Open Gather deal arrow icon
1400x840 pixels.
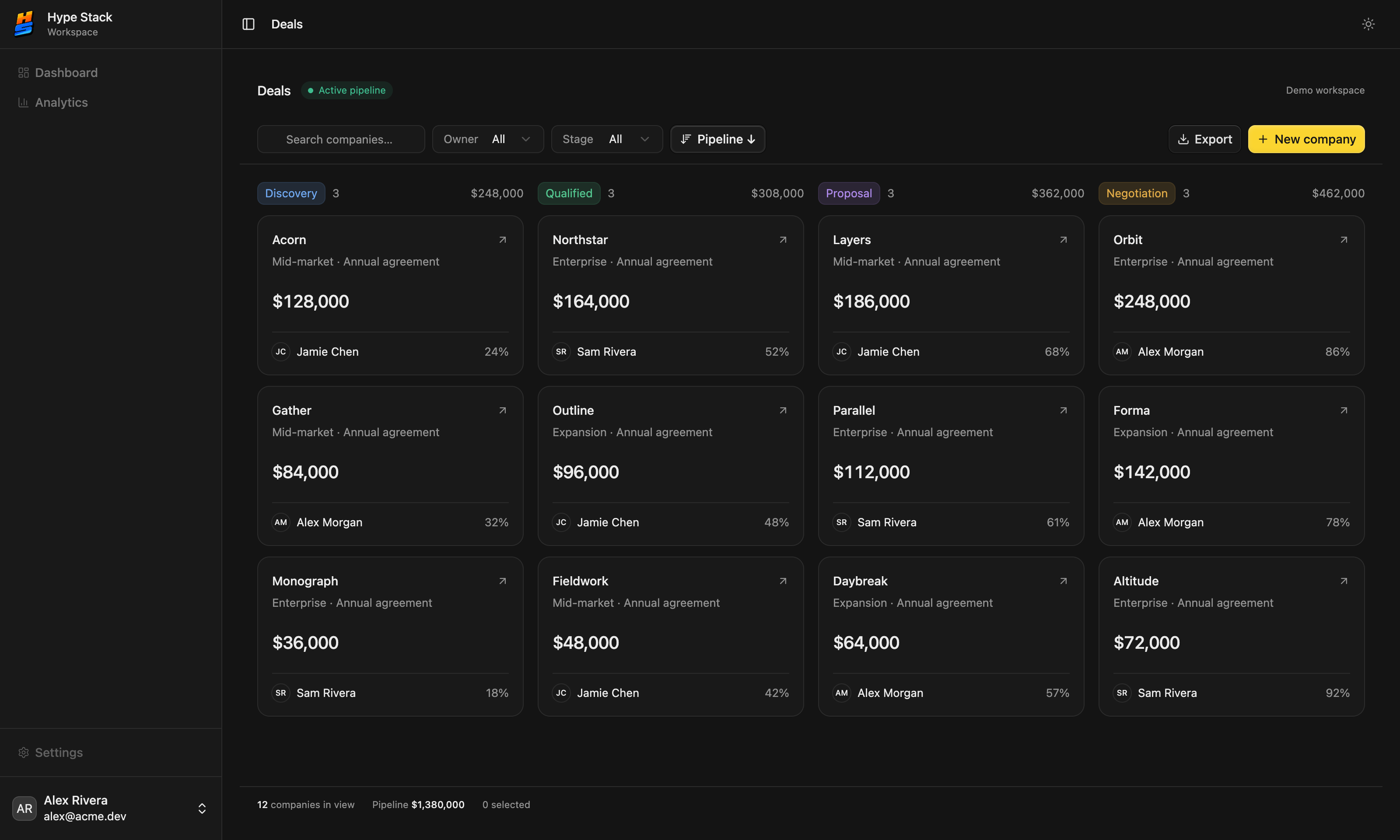click(x=503, y=410)
